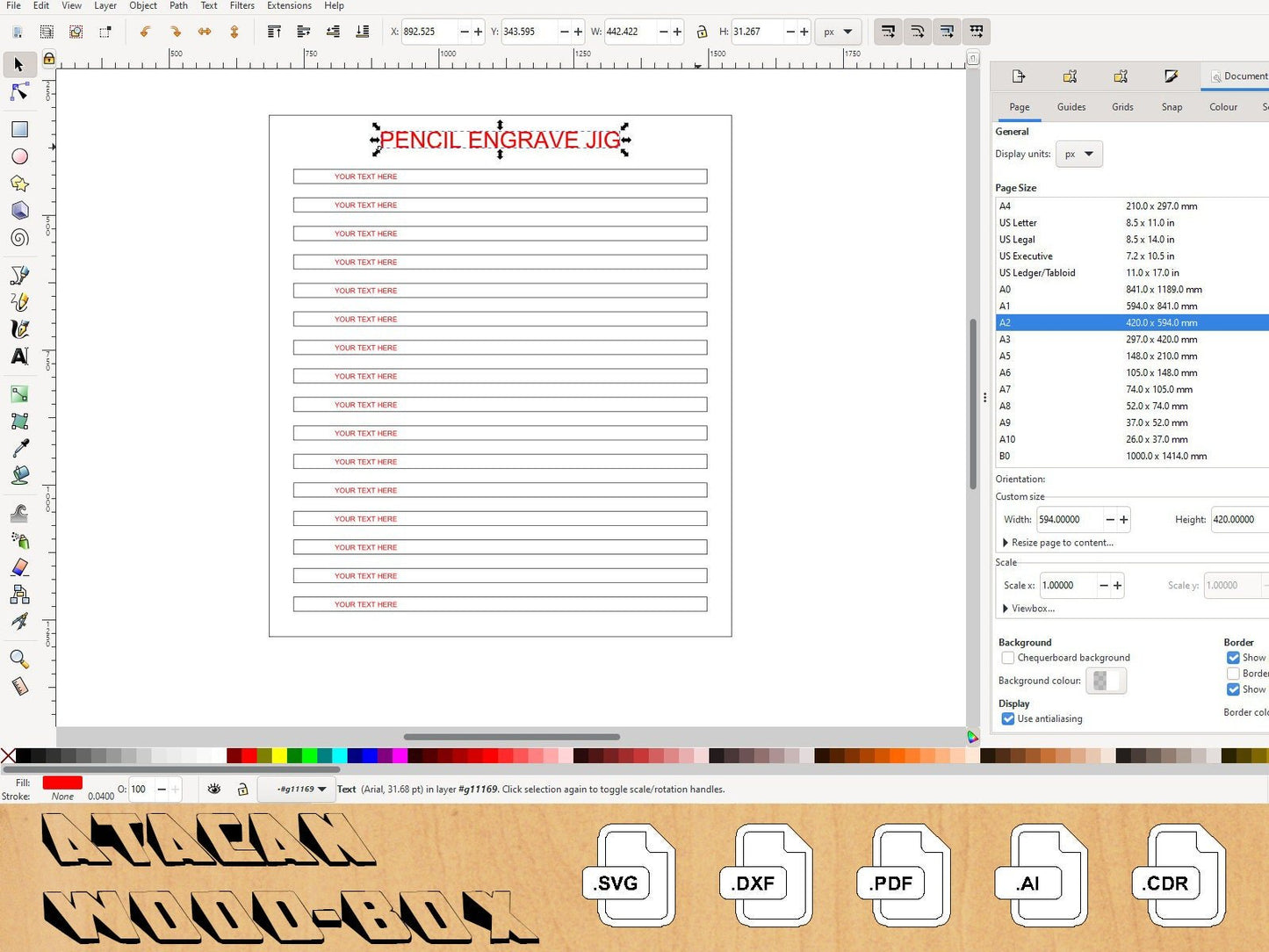Viewport: 1269px width, 952px height.
Task: Select the Node edit tool
Action: point(19,92)
